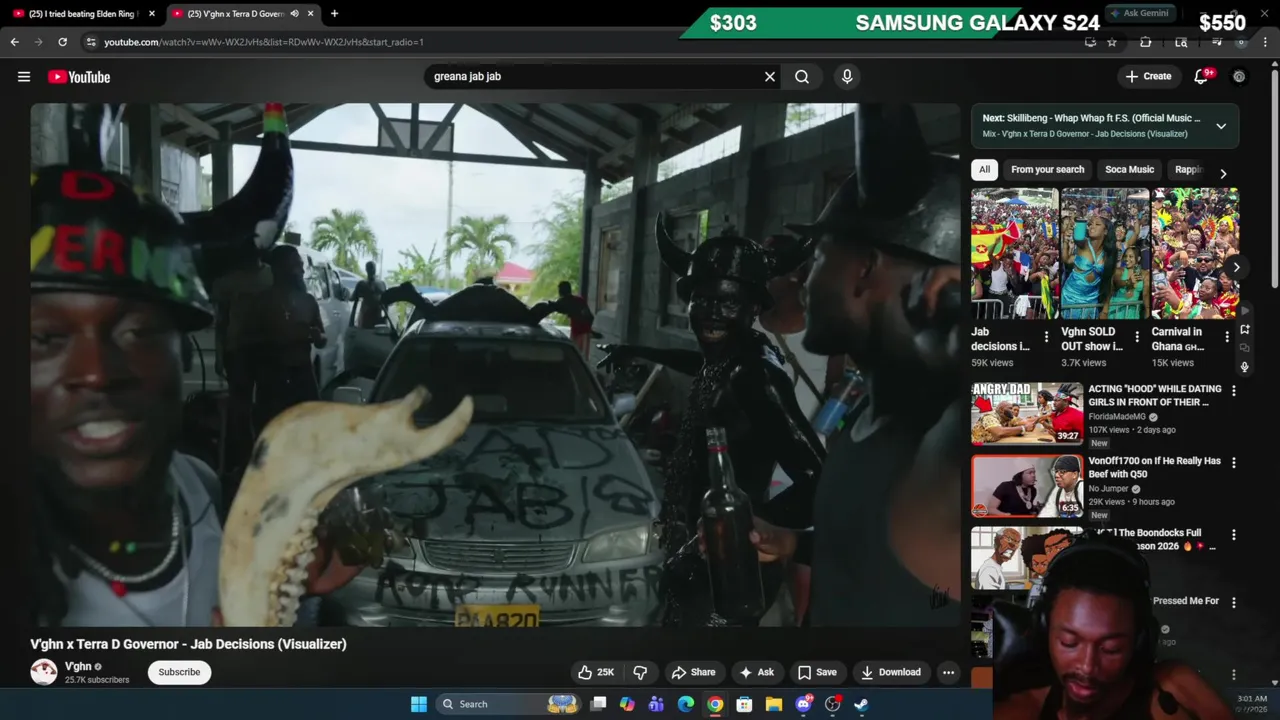The height and width of the screenshot is (720, 1280).
Task: Reload the page in Chrome
Action: (x=62, y=42)
